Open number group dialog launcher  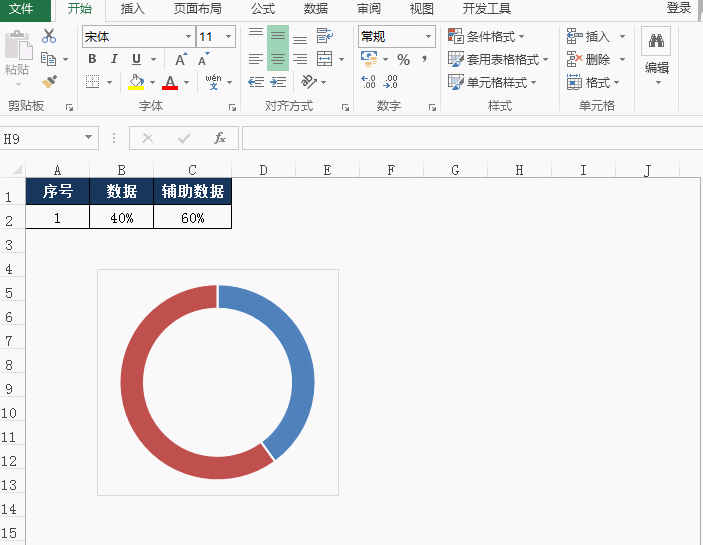(x=432, y=107)
